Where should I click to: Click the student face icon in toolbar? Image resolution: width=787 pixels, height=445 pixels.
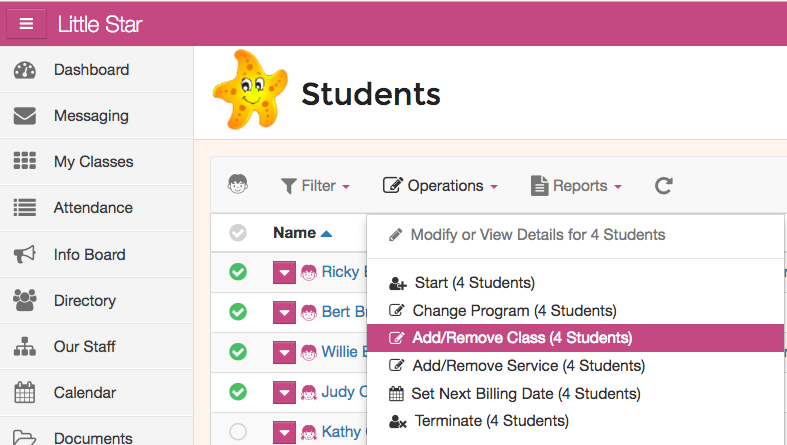point(238,185)
